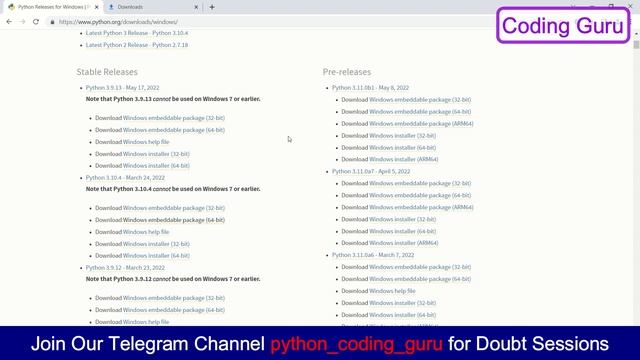Image resolution: width=640 pixels, height=360 pixels.
Task: Open Python 3.11.0a6 - March 7, 2022 pre-release
Action: click(x=373, y=255)
